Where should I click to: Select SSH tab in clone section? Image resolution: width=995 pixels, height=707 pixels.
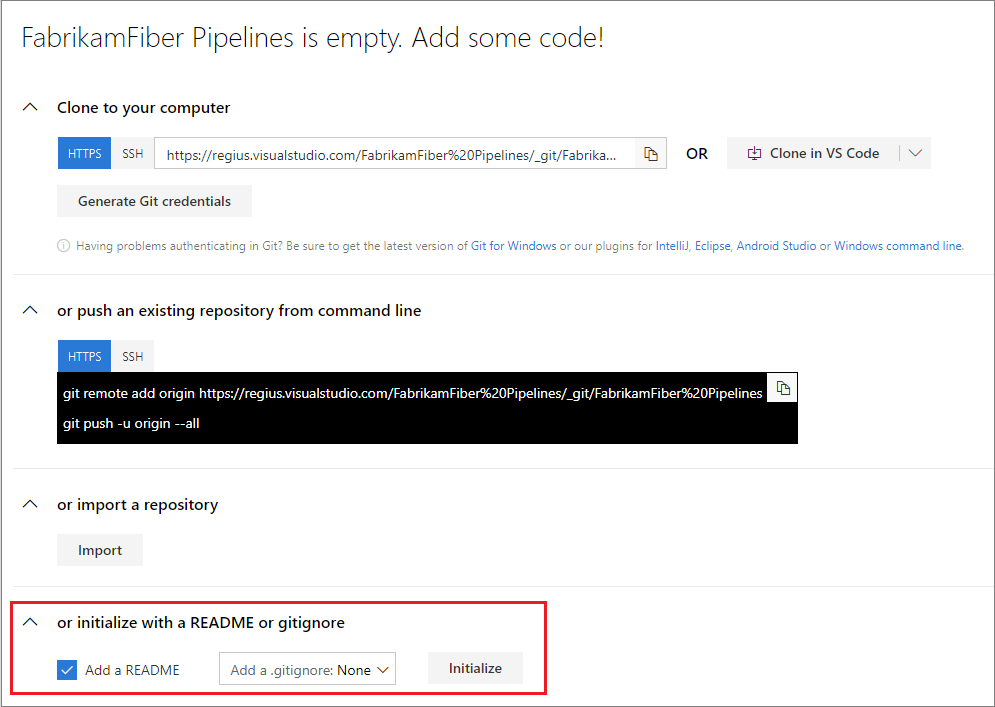click(133, 154)
